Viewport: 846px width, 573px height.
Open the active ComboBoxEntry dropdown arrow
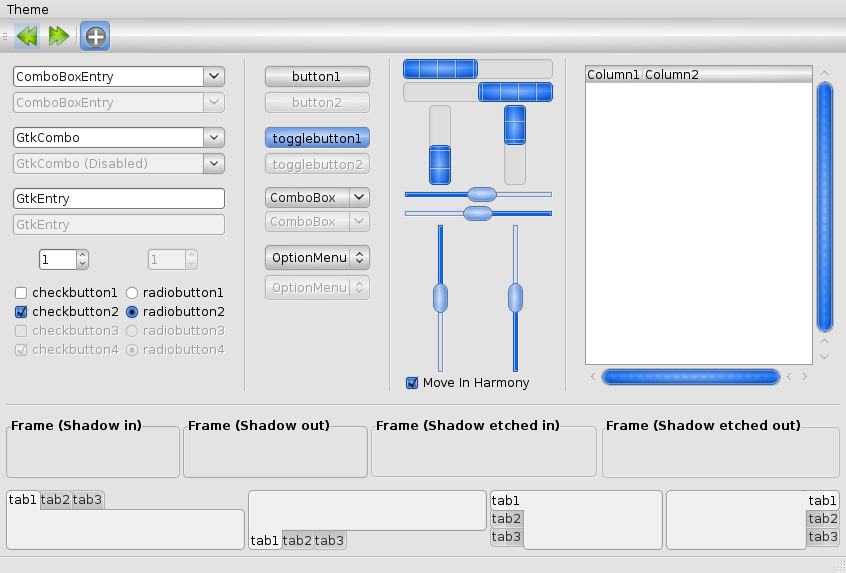[x=214, y=77]
